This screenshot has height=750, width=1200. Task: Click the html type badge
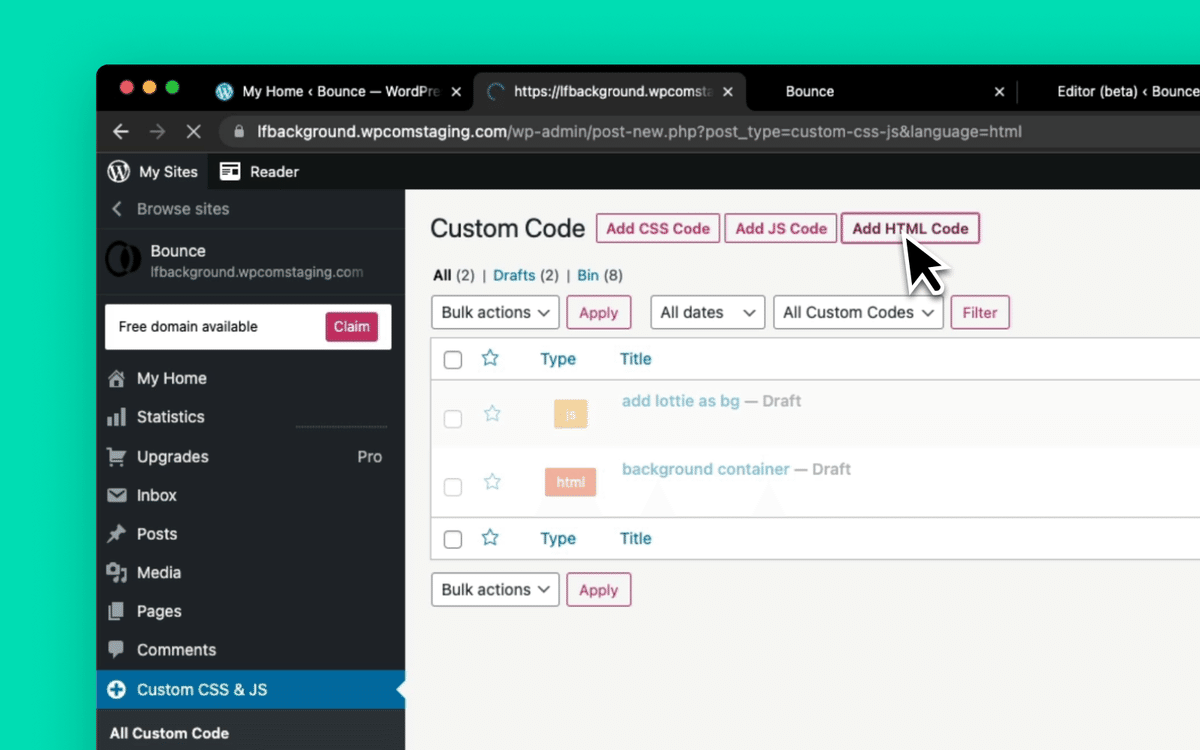(x=571, y=482)
